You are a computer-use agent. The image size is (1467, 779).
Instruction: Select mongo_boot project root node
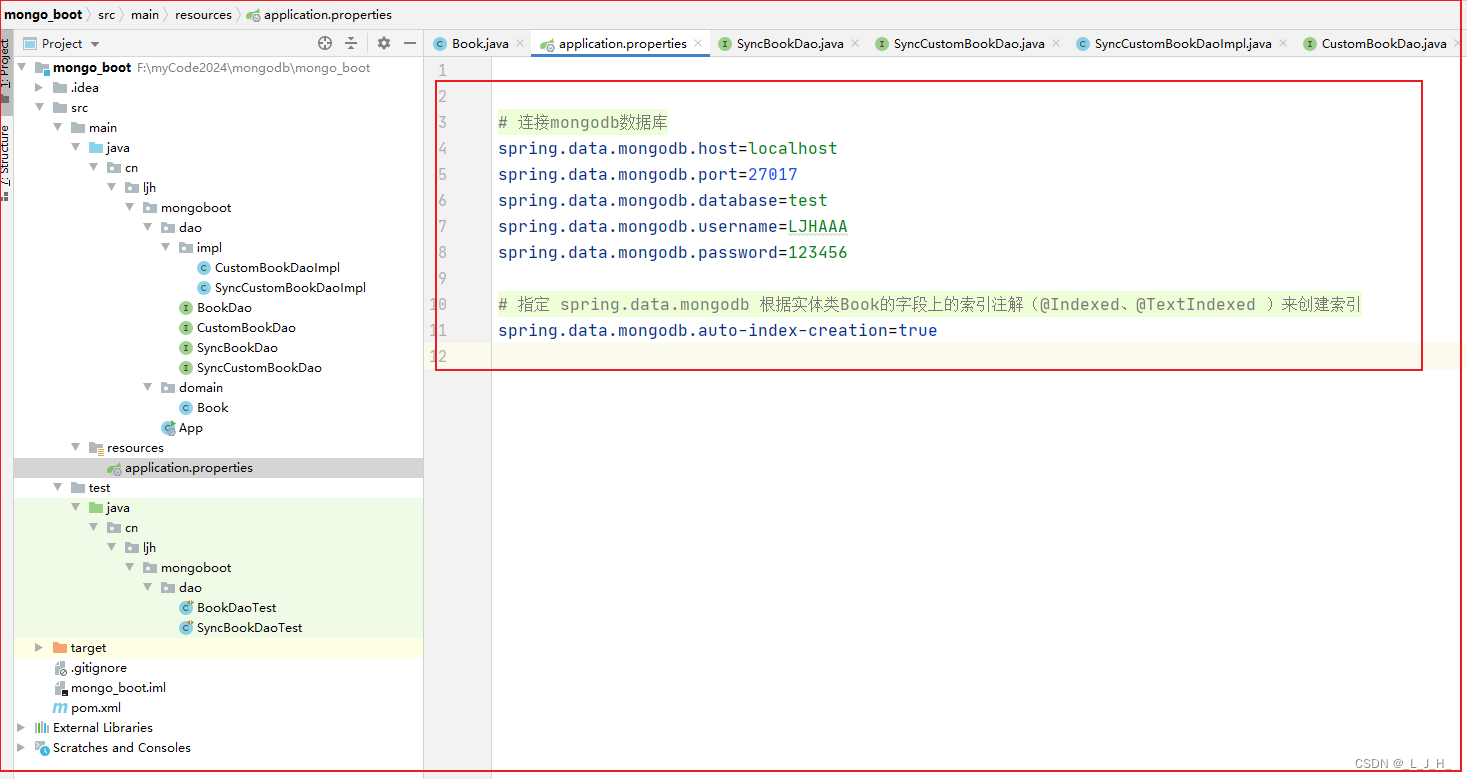(92, 67)
